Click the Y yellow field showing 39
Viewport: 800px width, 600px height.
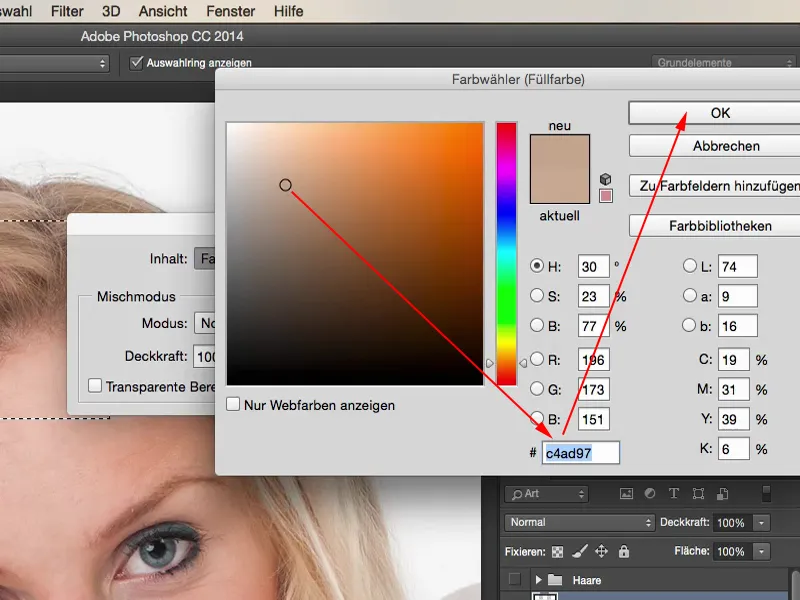734,419
